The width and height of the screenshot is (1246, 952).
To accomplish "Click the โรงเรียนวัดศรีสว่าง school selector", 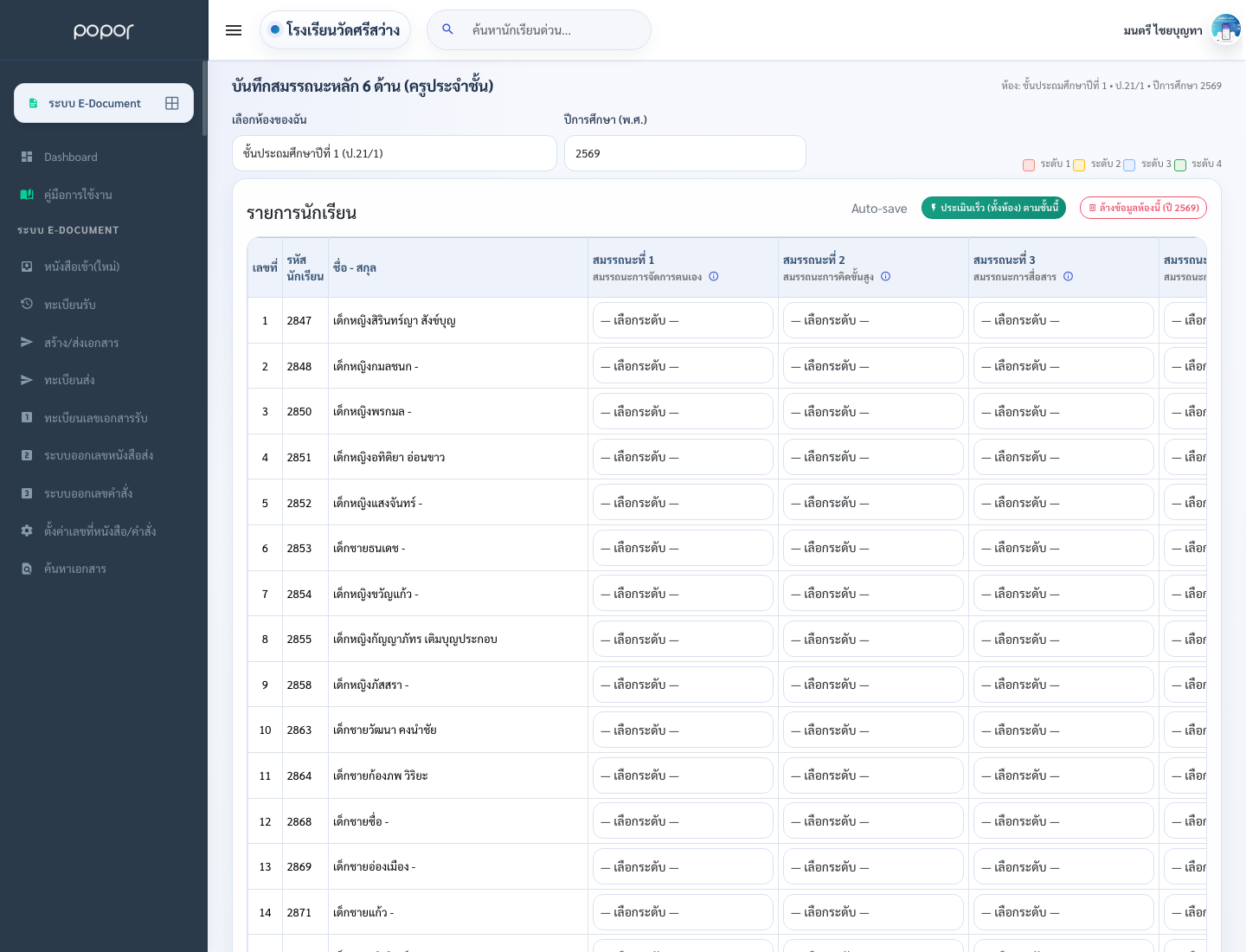I will point(335,29).
